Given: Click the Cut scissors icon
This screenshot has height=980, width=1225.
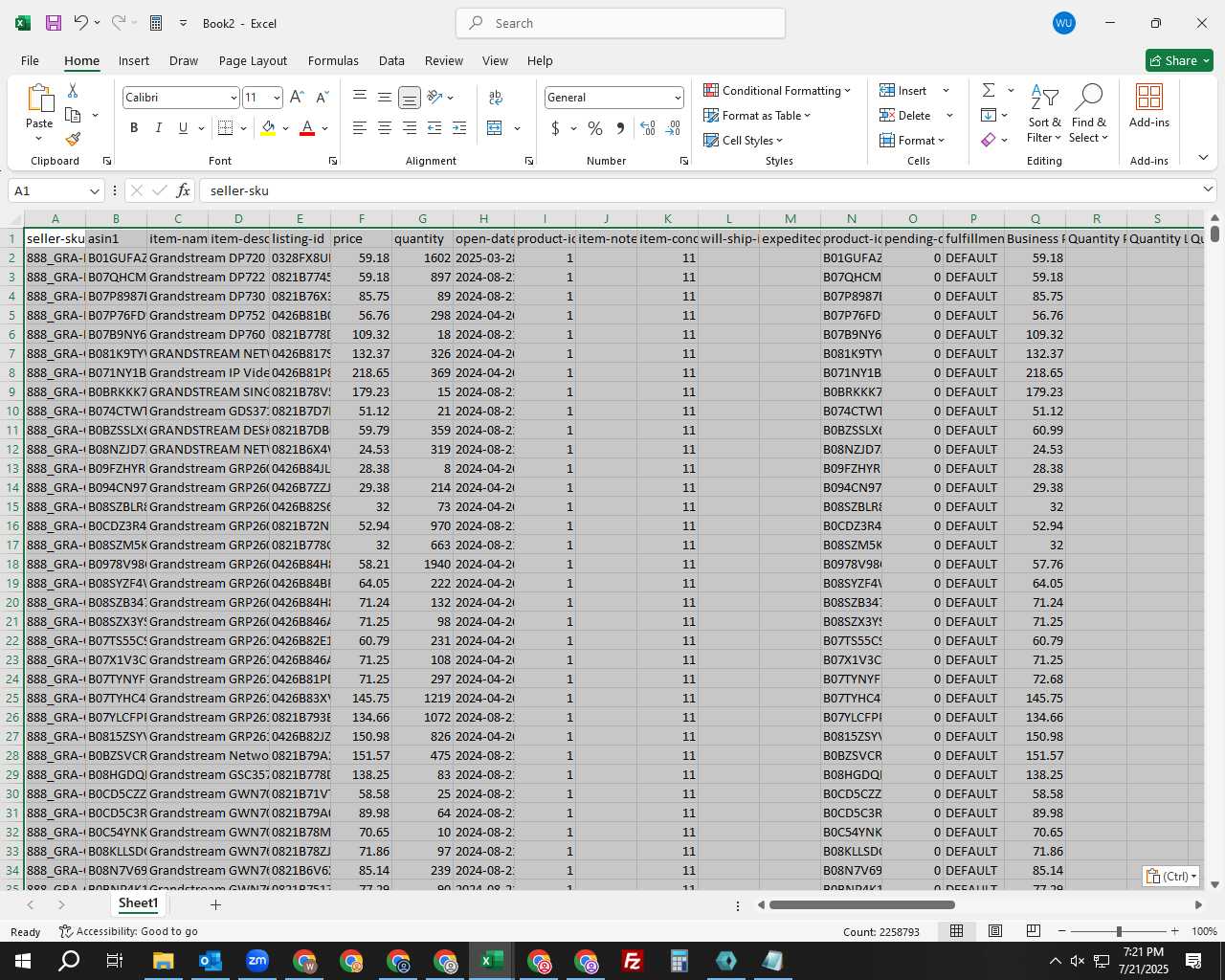Looking at the screenshot, I should [x=73, y=90].
